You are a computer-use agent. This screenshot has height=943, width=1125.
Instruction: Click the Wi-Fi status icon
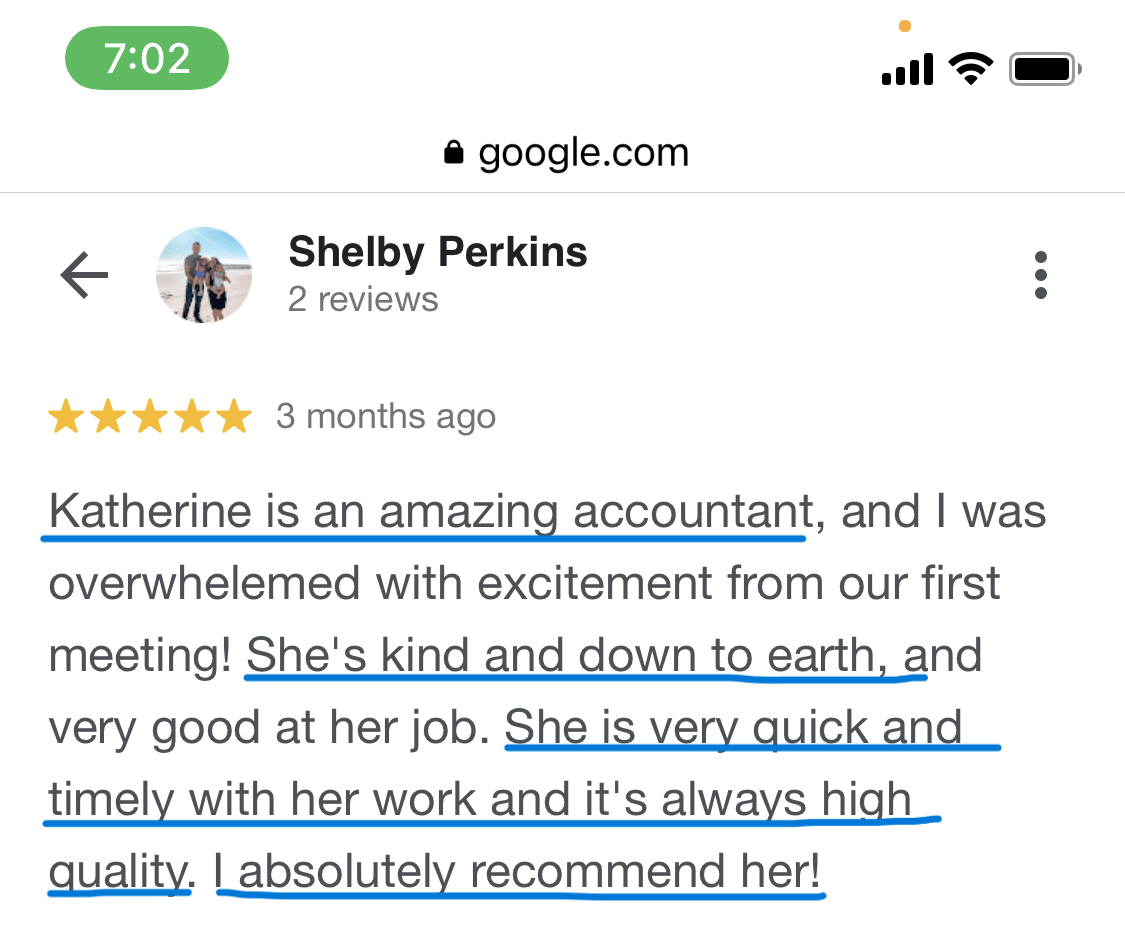pyautogui.click(x=970, y=69)
